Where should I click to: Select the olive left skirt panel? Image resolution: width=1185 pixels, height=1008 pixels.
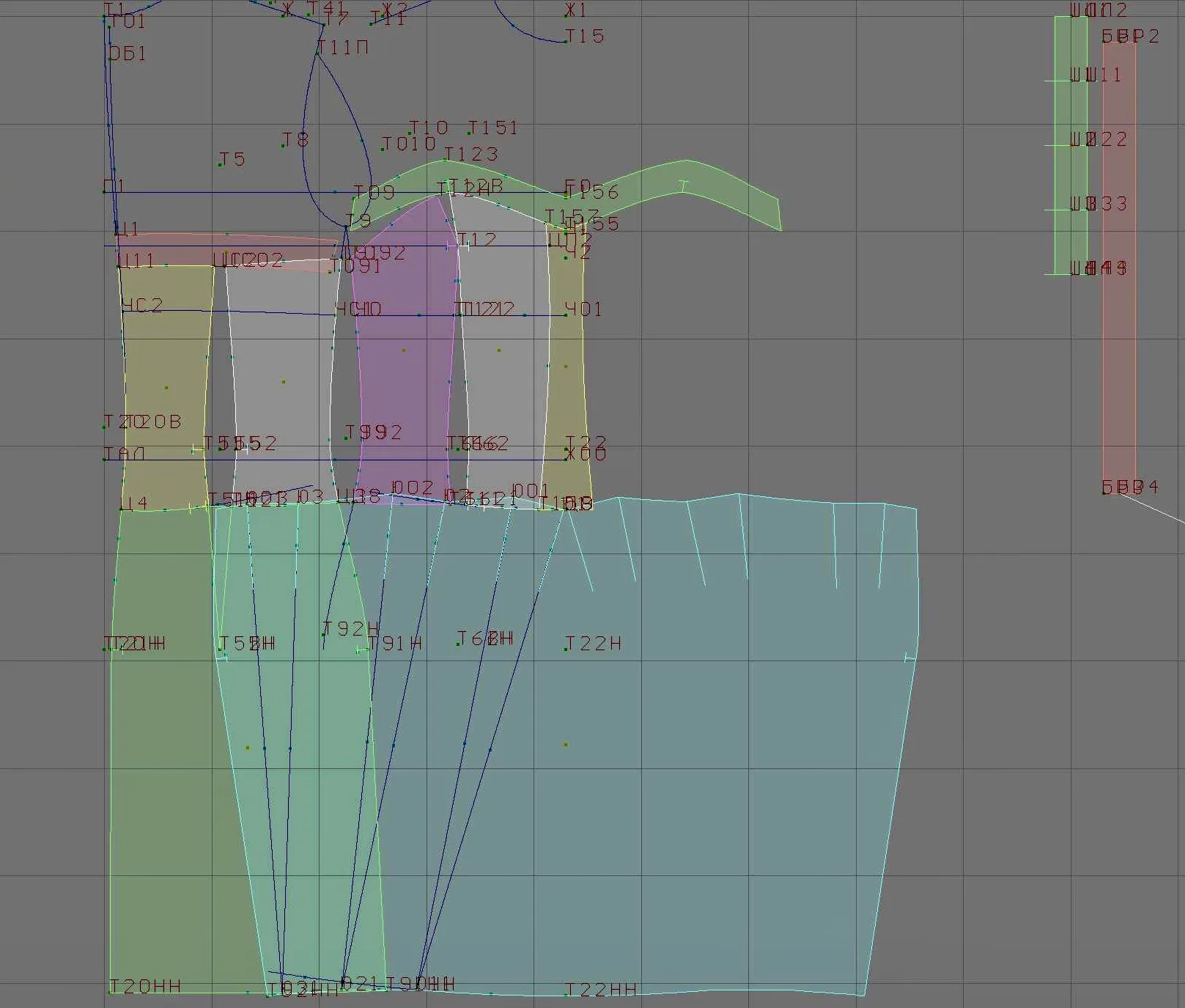coord(165,748)
